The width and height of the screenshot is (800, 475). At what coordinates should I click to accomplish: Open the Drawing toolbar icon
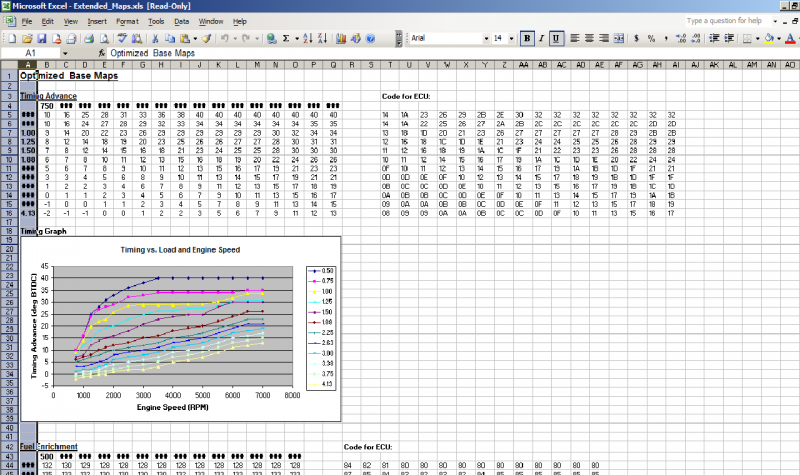tap(356, 38)
